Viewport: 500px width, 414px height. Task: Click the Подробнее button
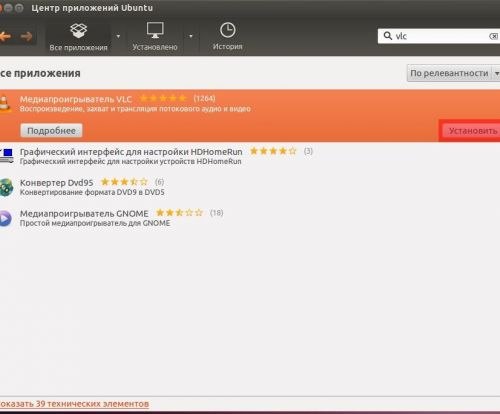coord(51,131)
